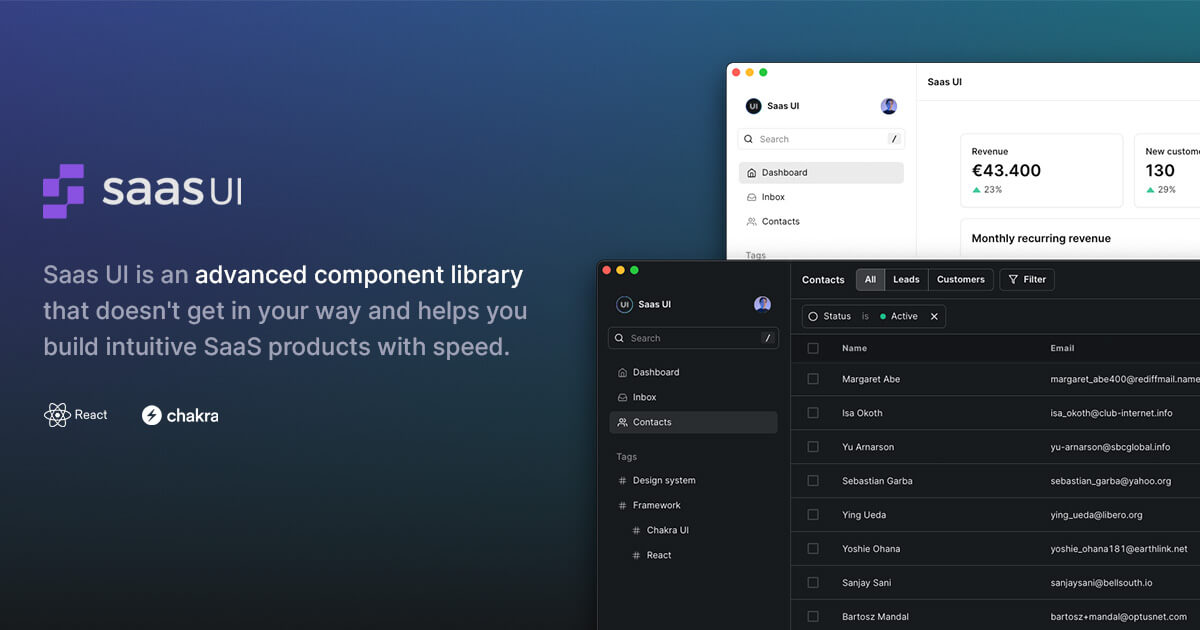Remove the Status filter via its X
1200x630 pixels.
[x=934, y=316]
